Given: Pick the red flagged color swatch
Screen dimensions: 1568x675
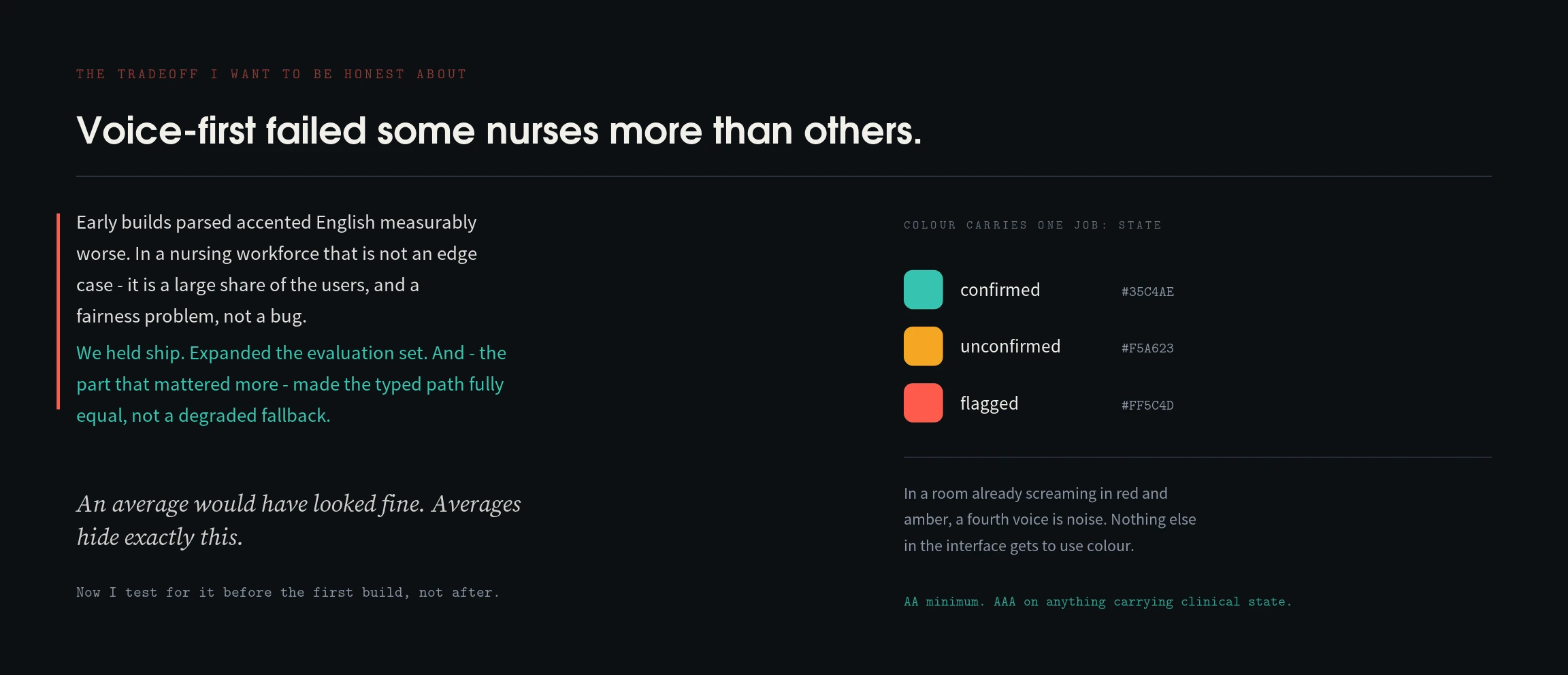Looking at the screenshot, I should (923, 403).
